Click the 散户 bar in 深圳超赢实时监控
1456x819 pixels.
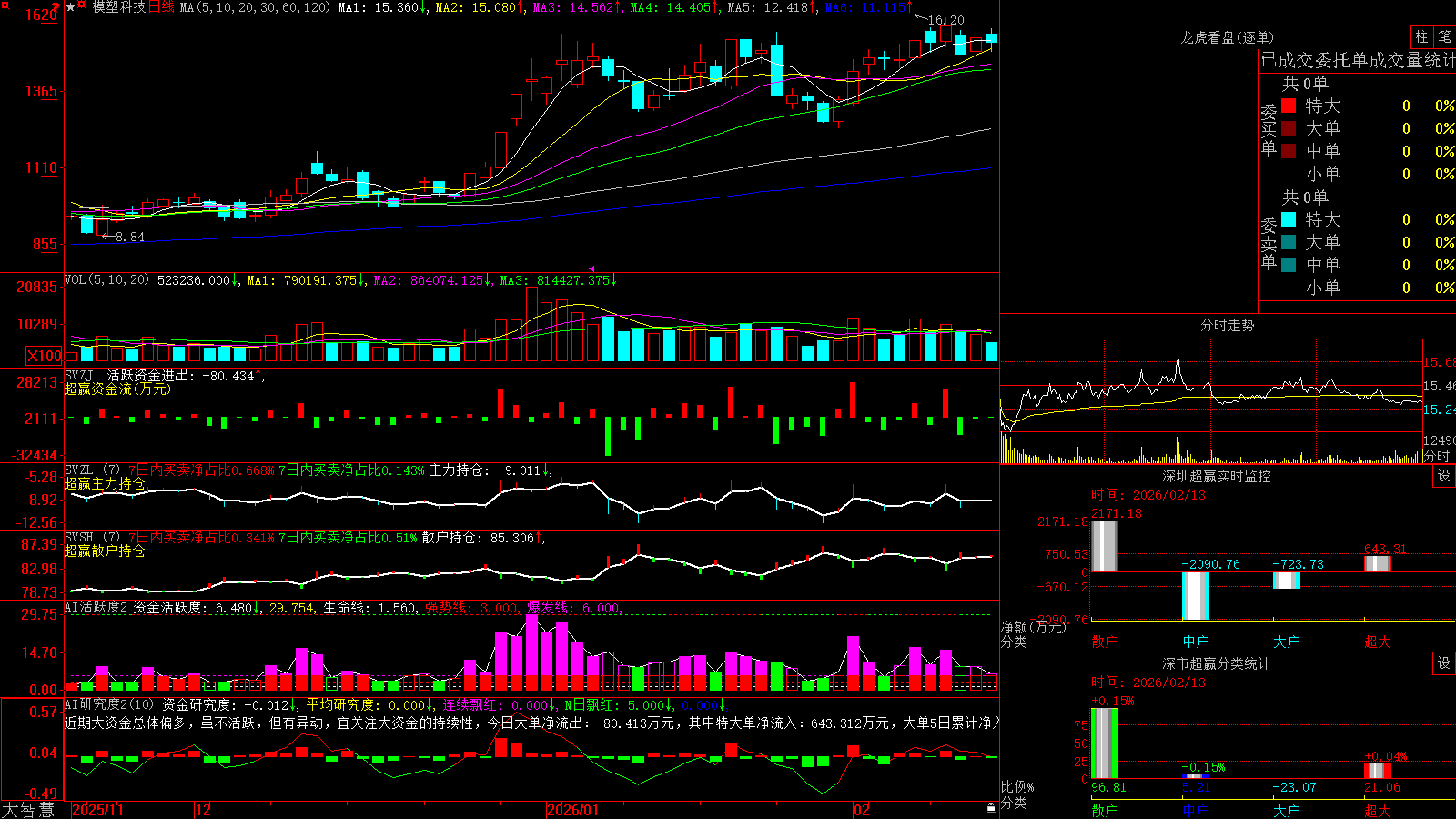pyautogui.click(x=1105, y=546)
